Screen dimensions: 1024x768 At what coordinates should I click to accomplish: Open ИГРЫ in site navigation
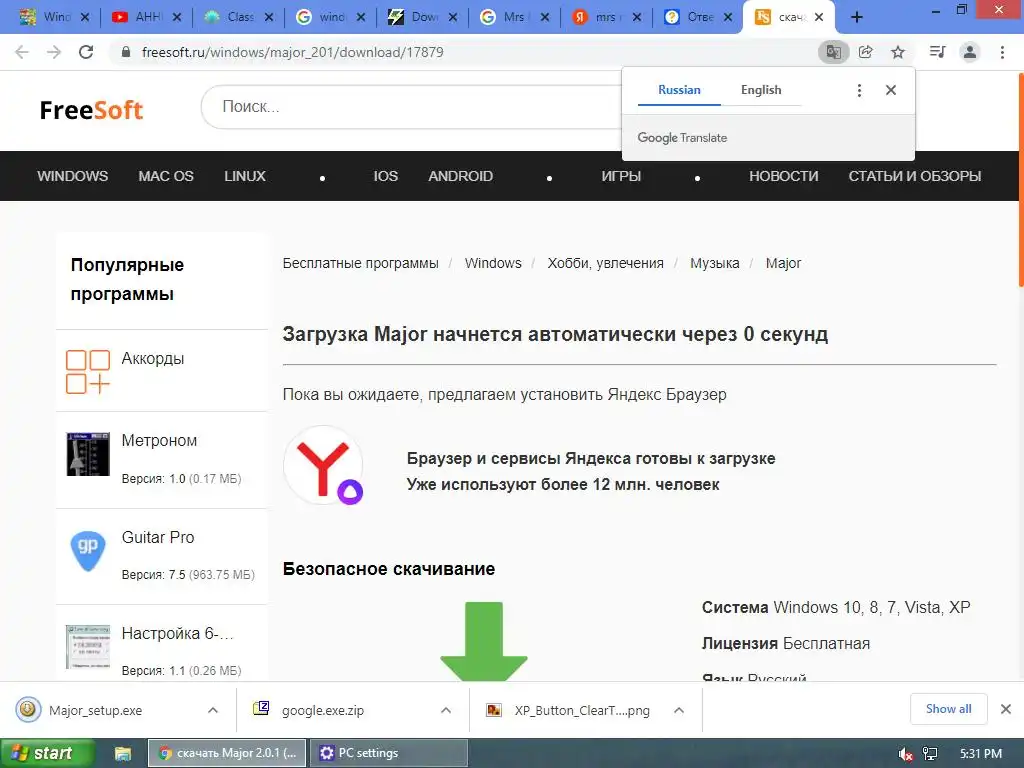coord(621,176)
